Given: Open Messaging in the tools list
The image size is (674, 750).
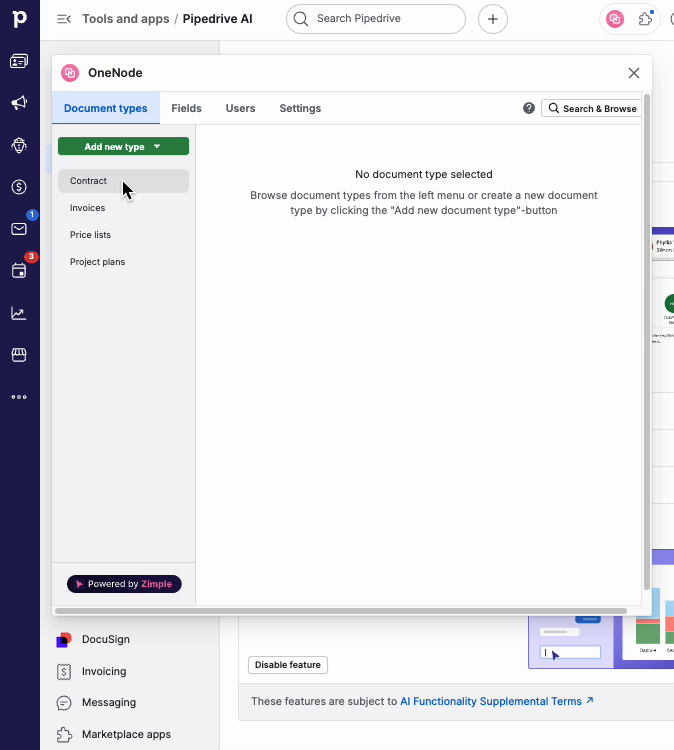Looking at the screenshot, I should point(109,703).
